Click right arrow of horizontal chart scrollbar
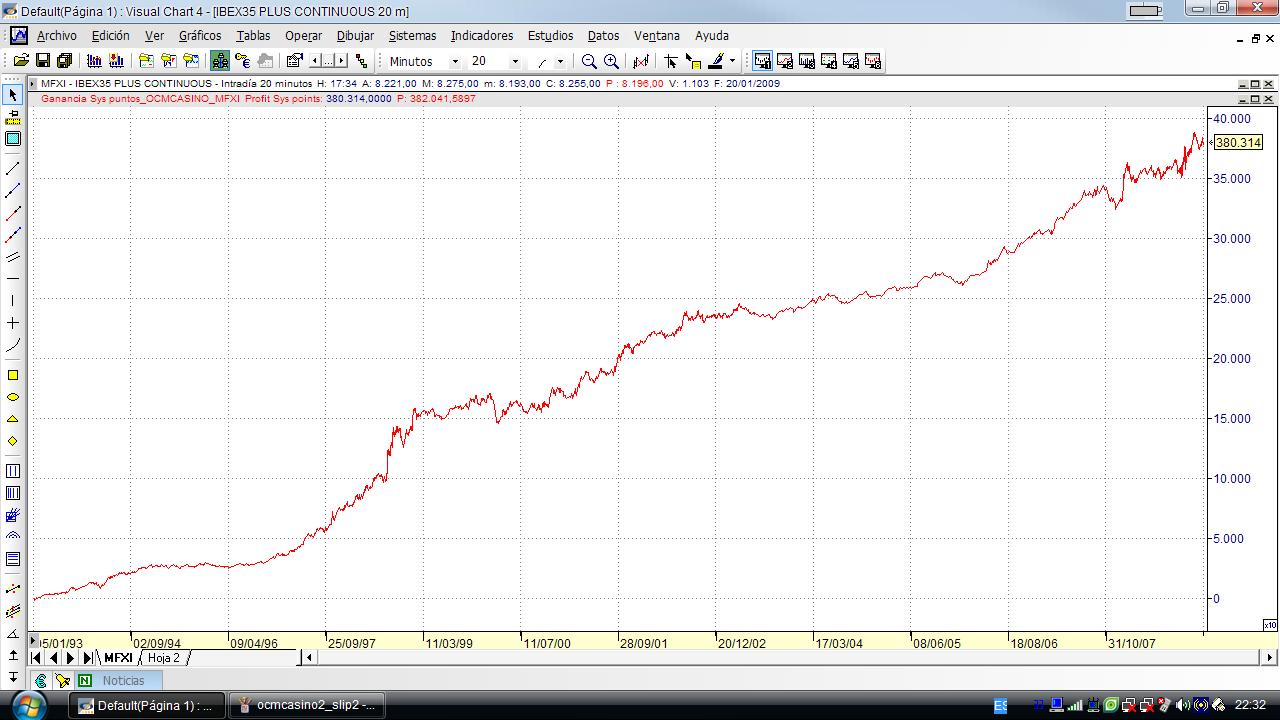This screenshot has height=720, width=1280. coord(1270,658)
